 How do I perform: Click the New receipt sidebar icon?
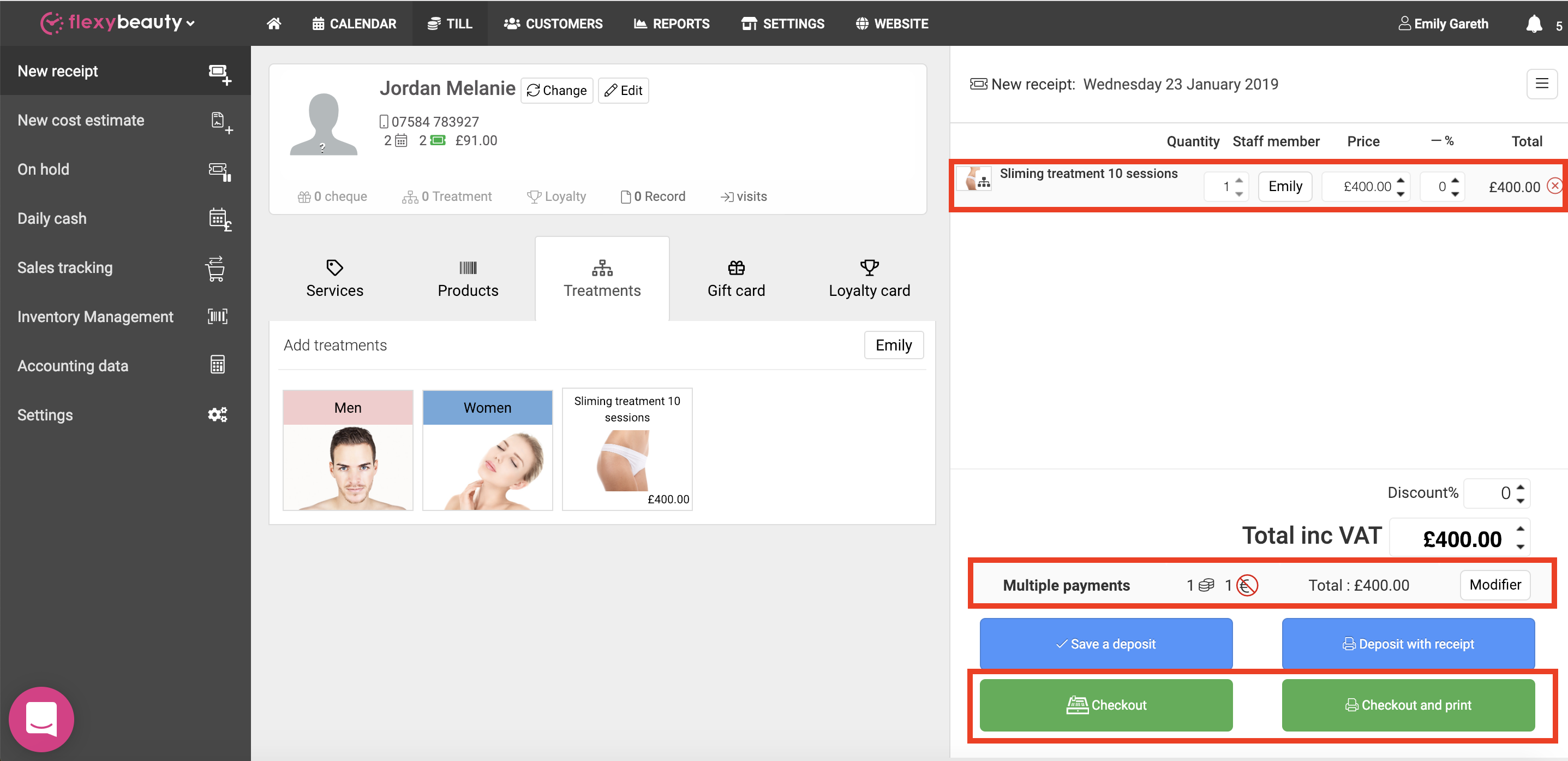[x=219, y=74]
